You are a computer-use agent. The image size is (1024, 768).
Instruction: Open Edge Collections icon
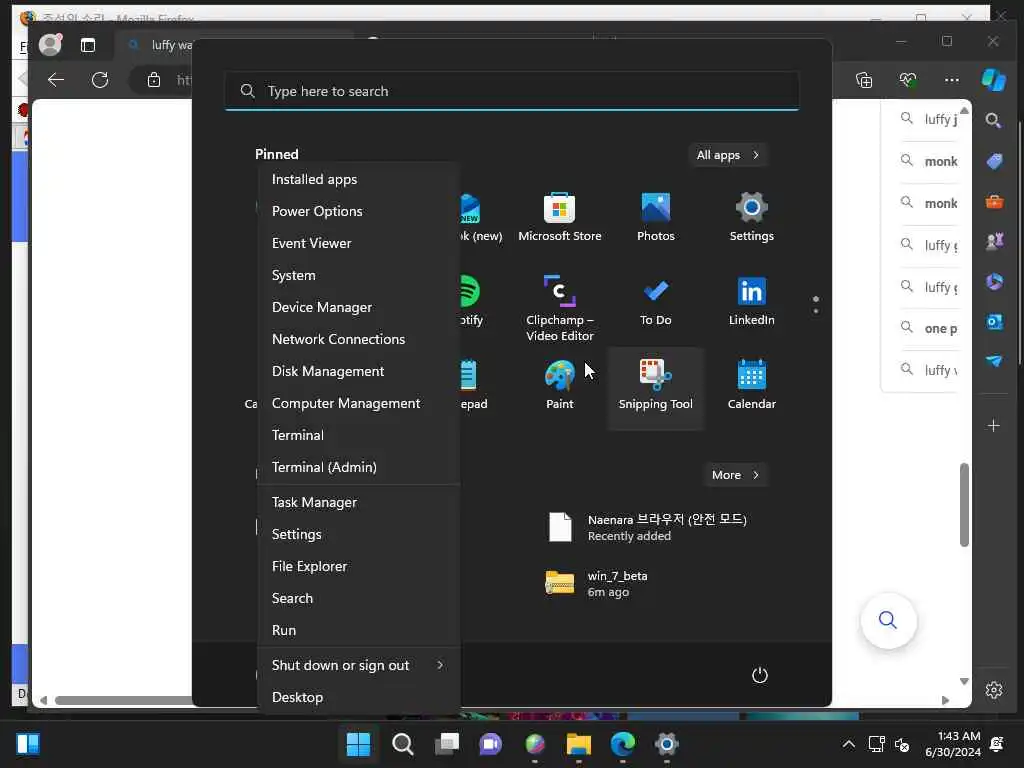click(864, 80)
